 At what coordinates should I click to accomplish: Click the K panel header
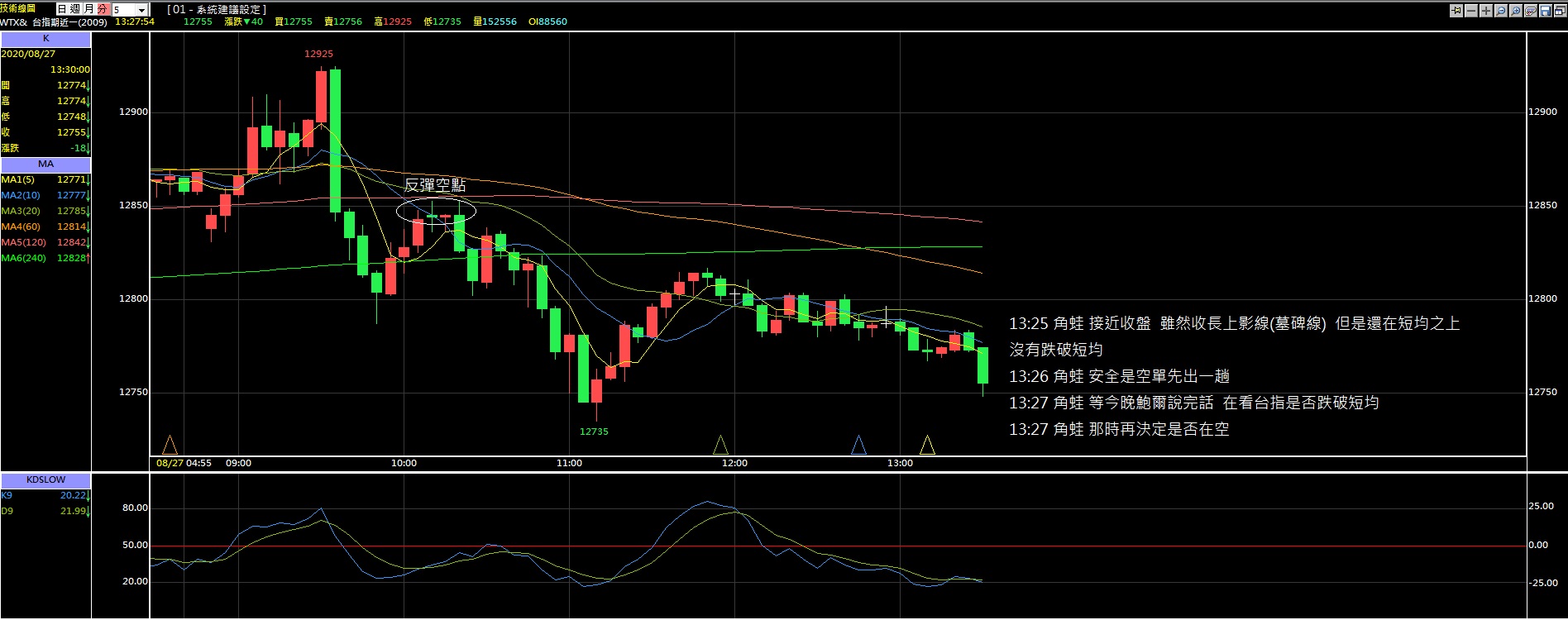click(45, 39)
